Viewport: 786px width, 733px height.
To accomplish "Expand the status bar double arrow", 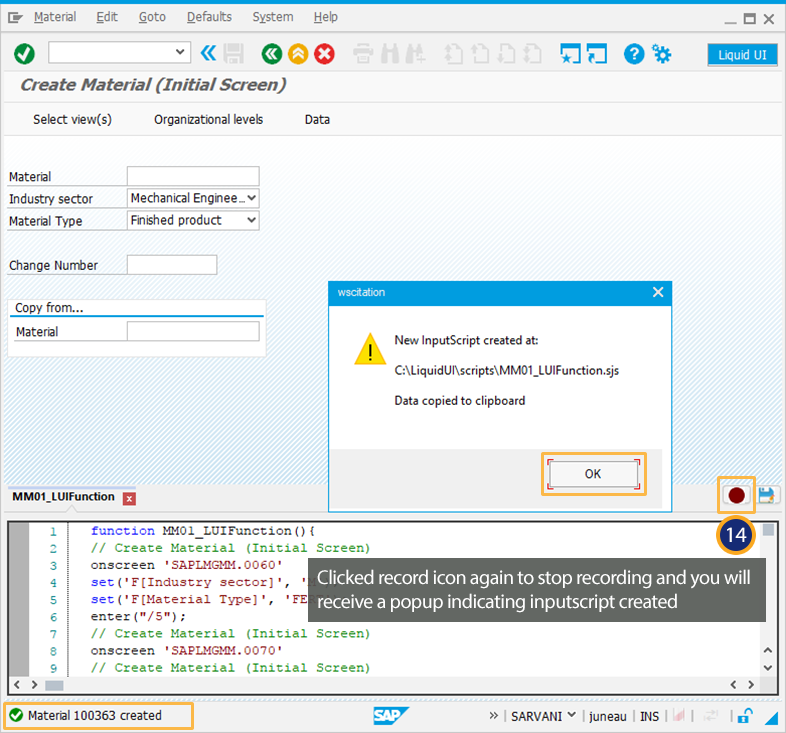I will (494, 715).
